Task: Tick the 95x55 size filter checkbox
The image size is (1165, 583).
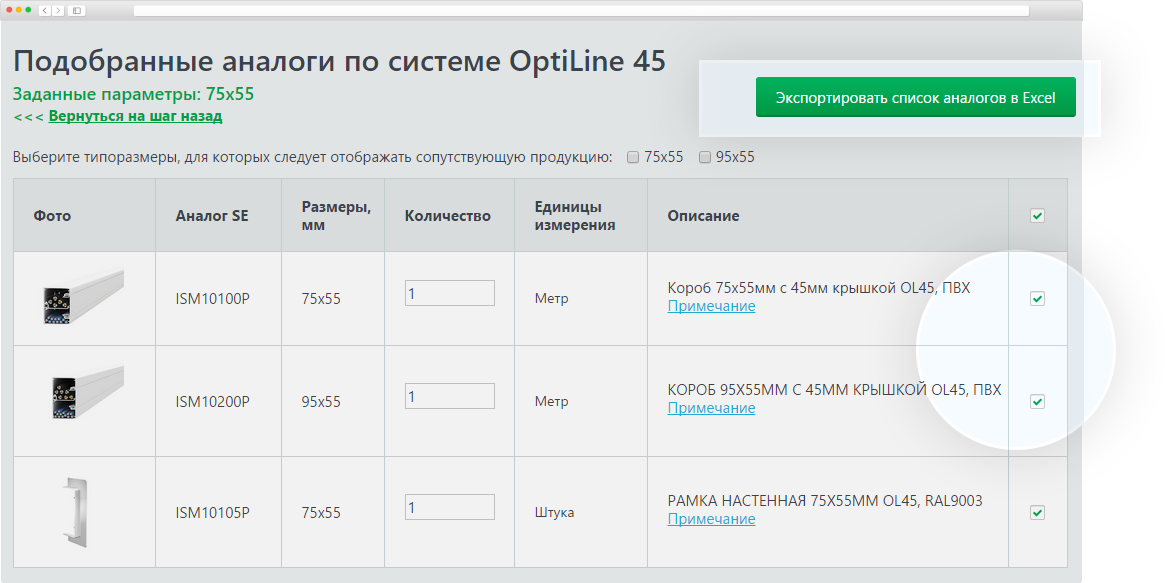Action: coord(704,157)
